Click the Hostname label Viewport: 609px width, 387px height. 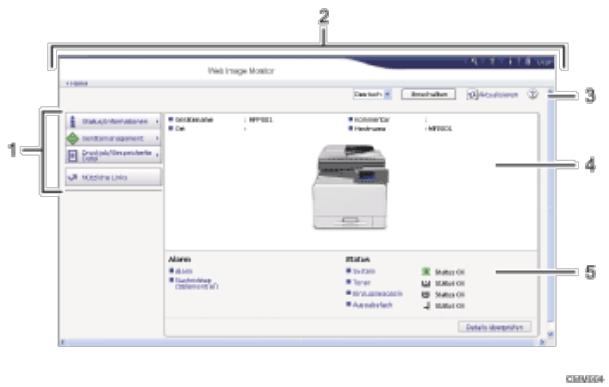click(x=370, y=128)
